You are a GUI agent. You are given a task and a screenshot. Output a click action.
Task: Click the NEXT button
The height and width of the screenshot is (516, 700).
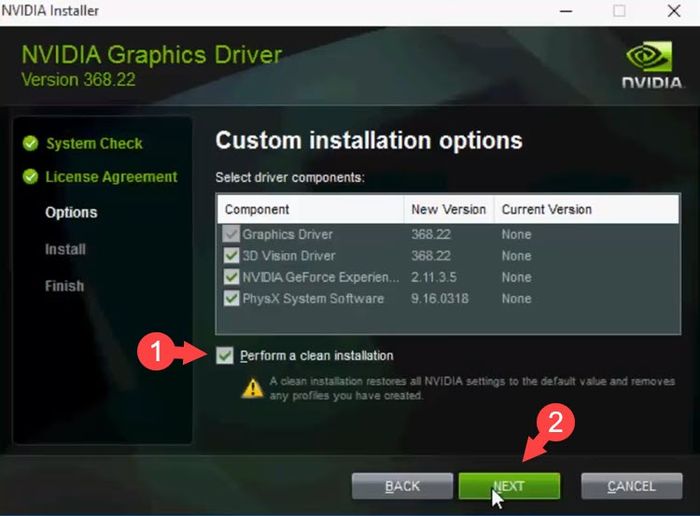[509, 486]
